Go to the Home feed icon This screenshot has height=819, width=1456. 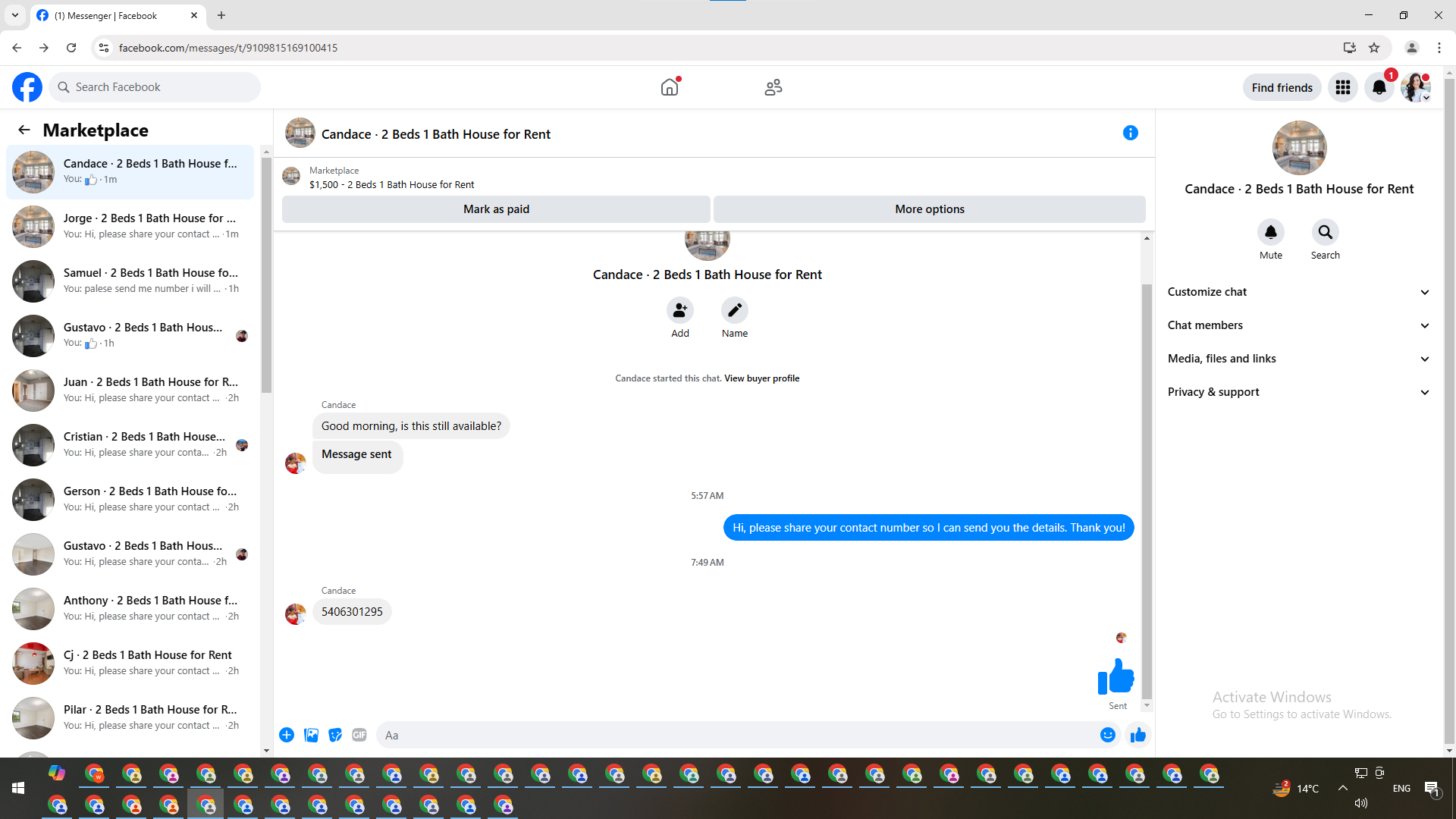click(670, 87)
